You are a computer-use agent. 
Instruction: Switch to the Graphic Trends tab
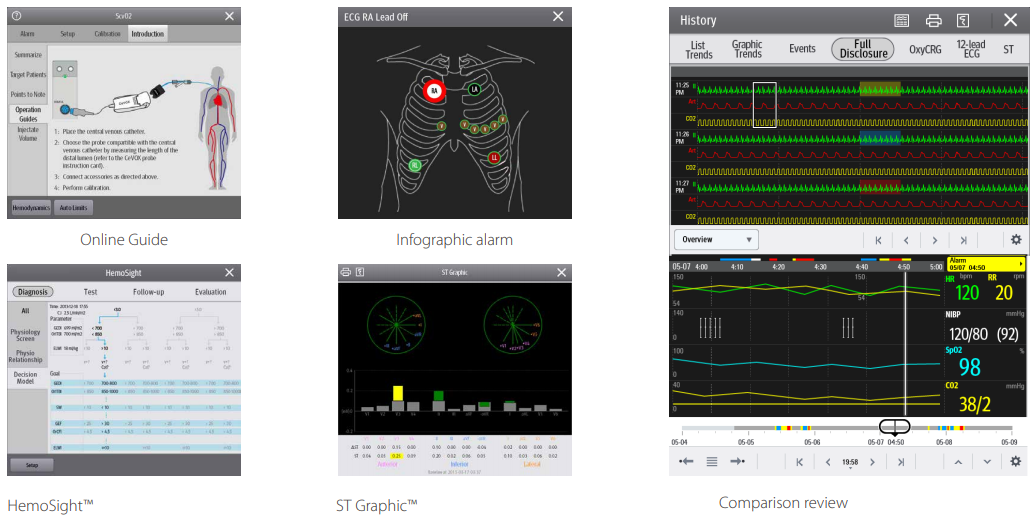[x=747, y=49]
